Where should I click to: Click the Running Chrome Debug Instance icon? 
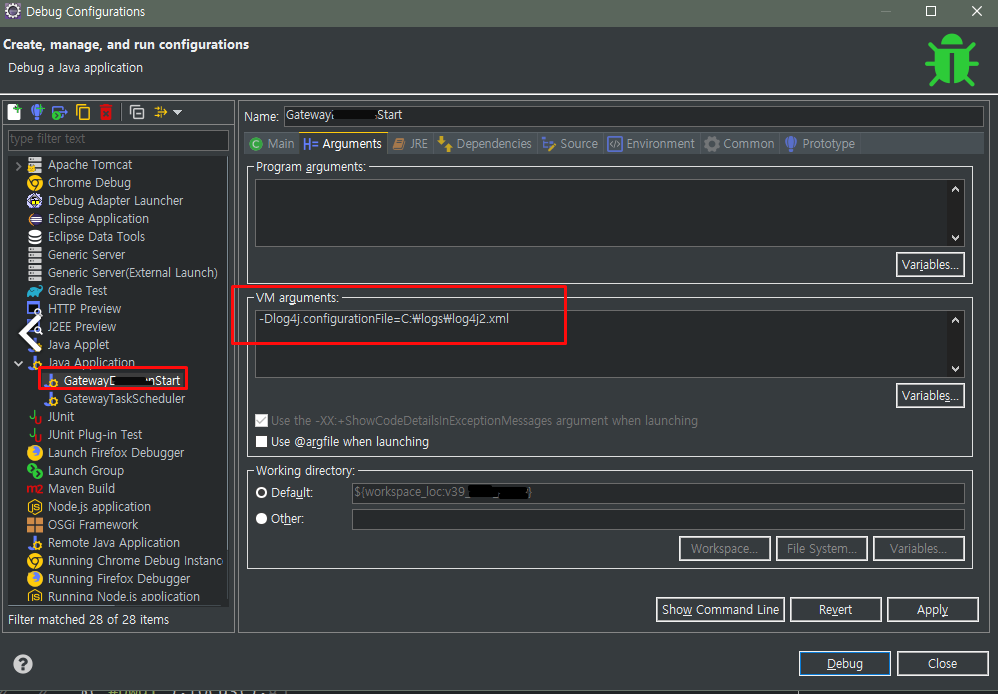coord(35,561)
